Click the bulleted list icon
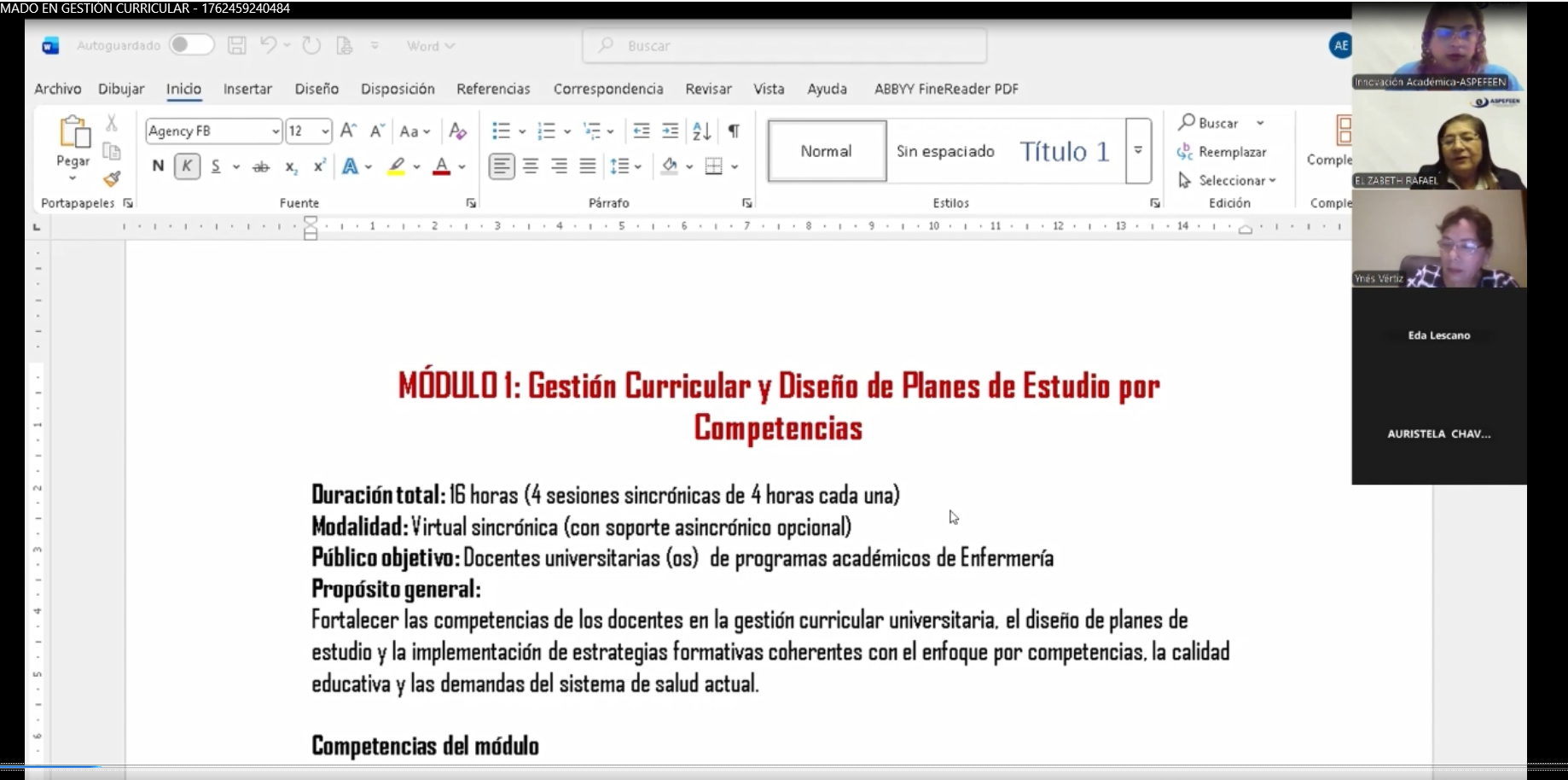This screenshot has width=1568, height=780. pos(501,131)
